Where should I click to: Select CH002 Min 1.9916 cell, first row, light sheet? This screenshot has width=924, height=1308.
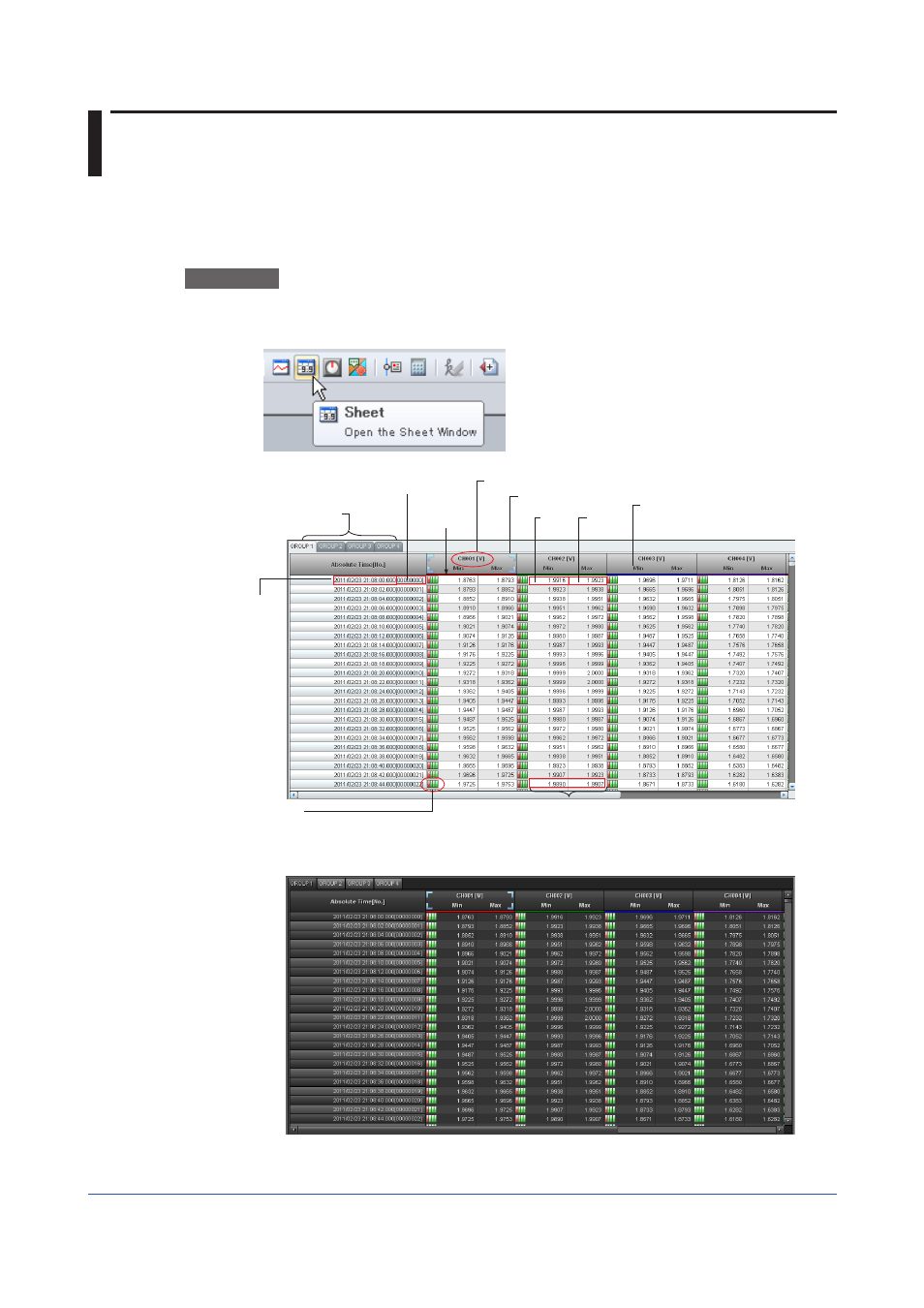coord(550,580)
